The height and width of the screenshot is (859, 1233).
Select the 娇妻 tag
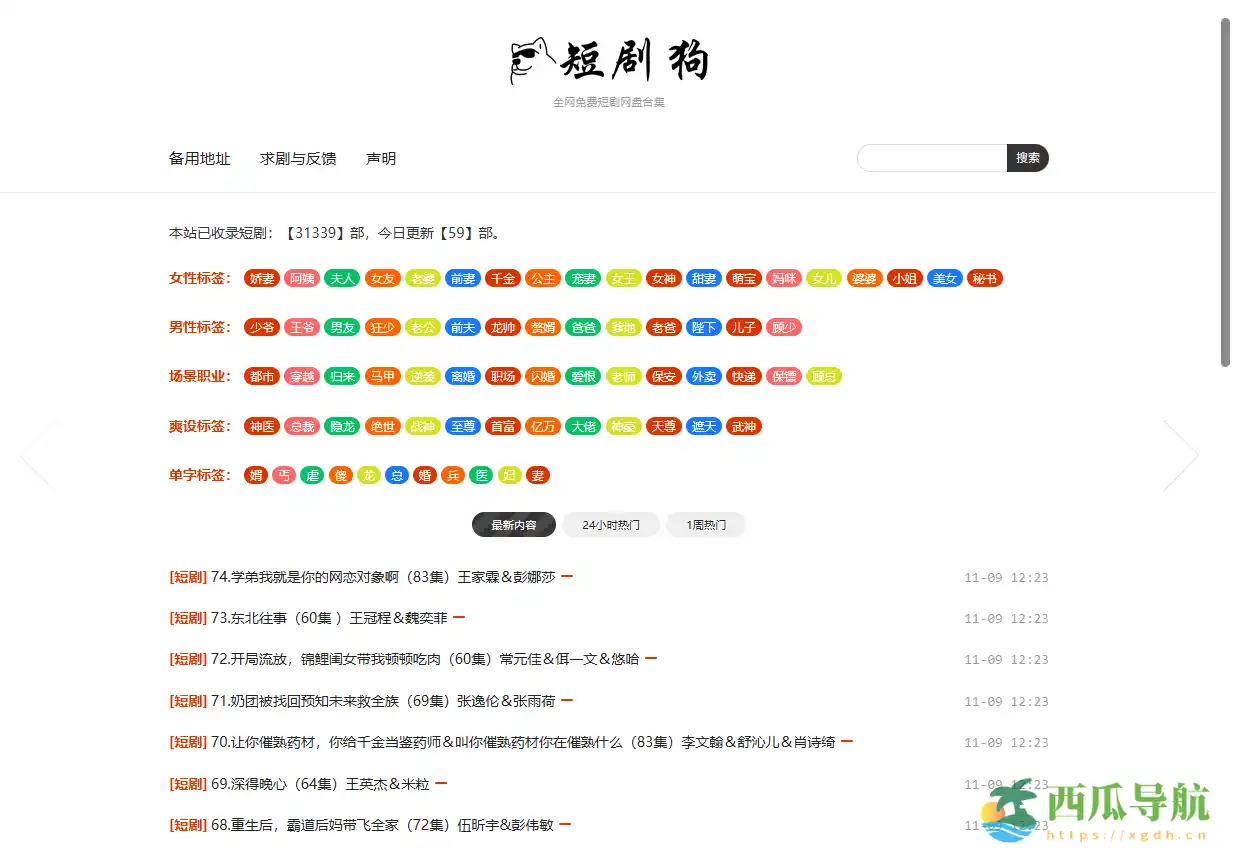261,278
